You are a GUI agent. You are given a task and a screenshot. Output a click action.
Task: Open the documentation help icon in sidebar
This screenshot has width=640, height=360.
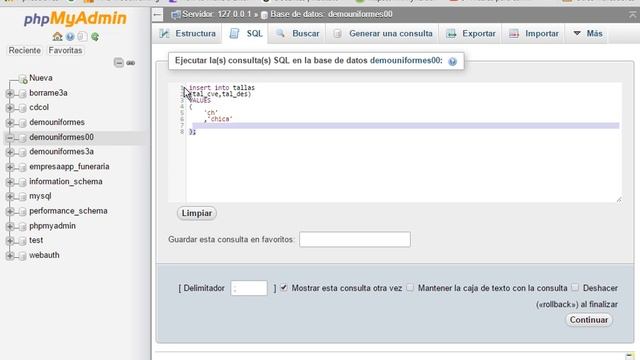coord(70,37)
